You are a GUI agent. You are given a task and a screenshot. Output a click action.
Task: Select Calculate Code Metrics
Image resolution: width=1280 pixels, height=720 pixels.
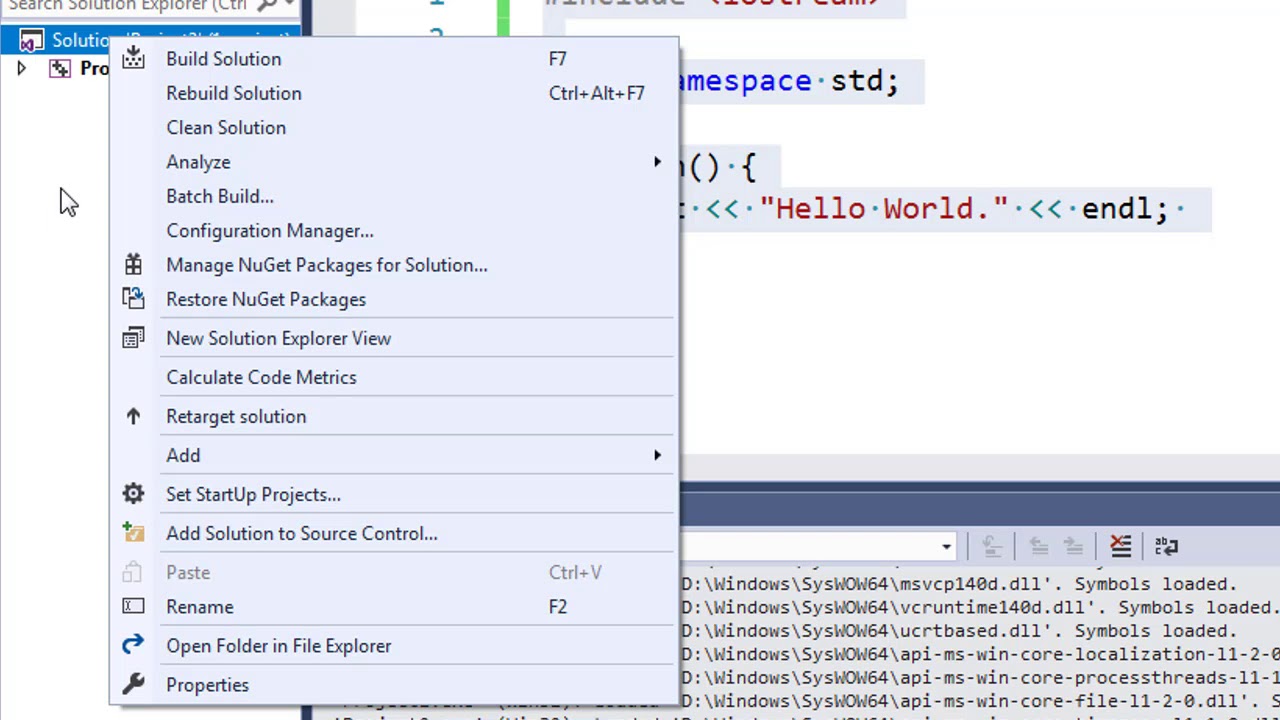point(394,377)
